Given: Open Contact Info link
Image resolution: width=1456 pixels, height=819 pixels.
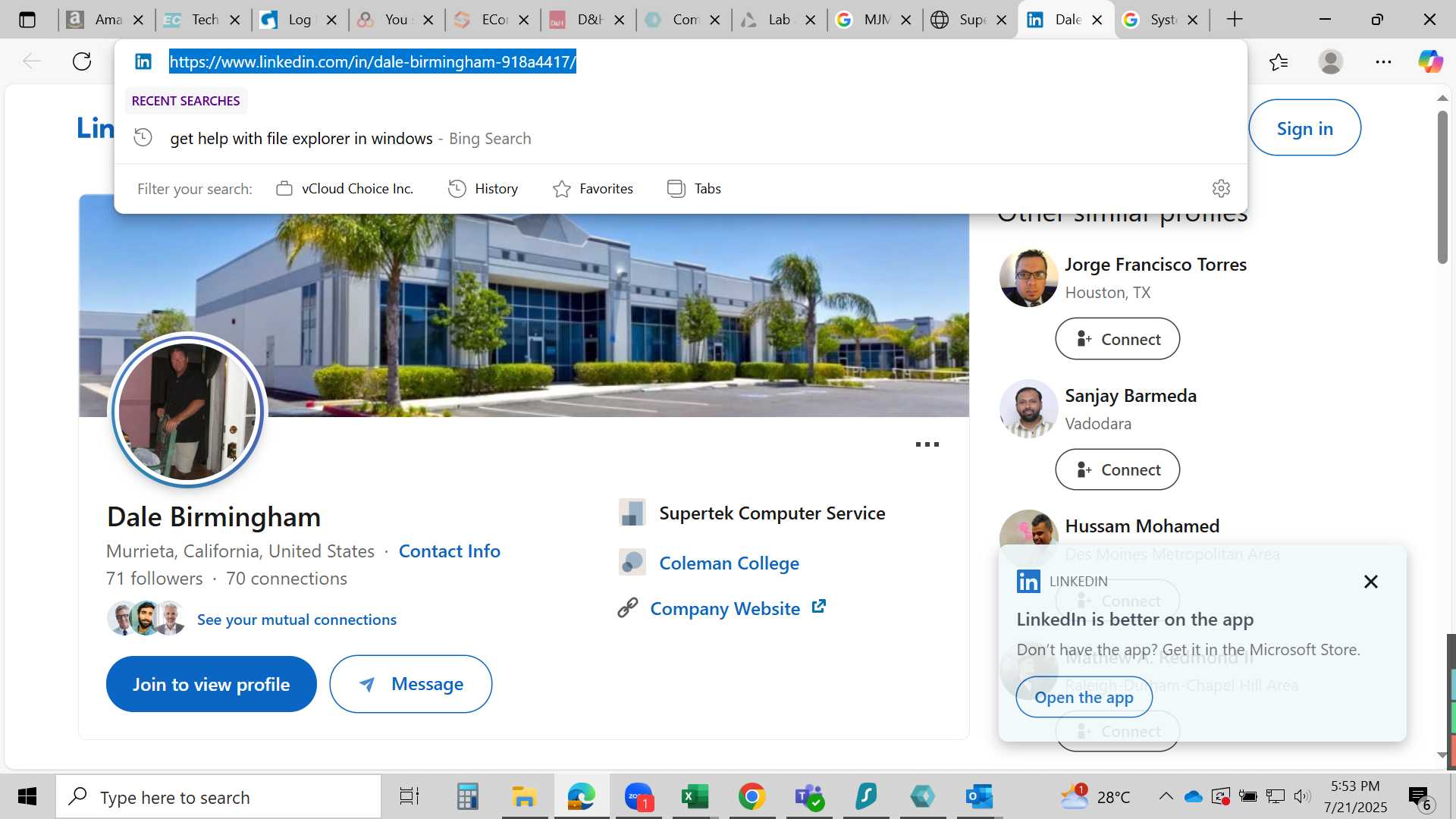Looking at the screenshot, I should tap(450, 551).
